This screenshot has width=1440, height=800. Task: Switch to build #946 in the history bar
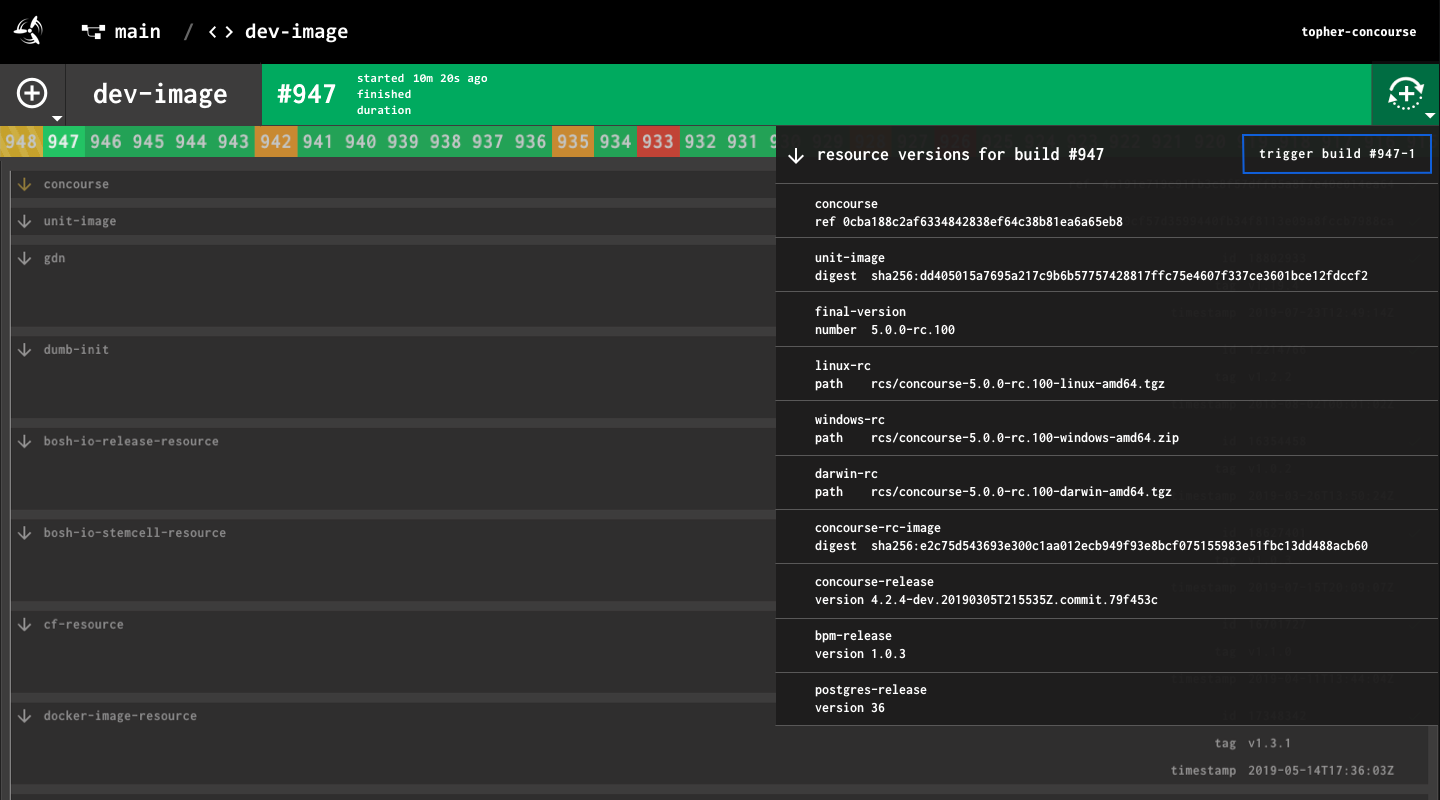pos(105,141)
